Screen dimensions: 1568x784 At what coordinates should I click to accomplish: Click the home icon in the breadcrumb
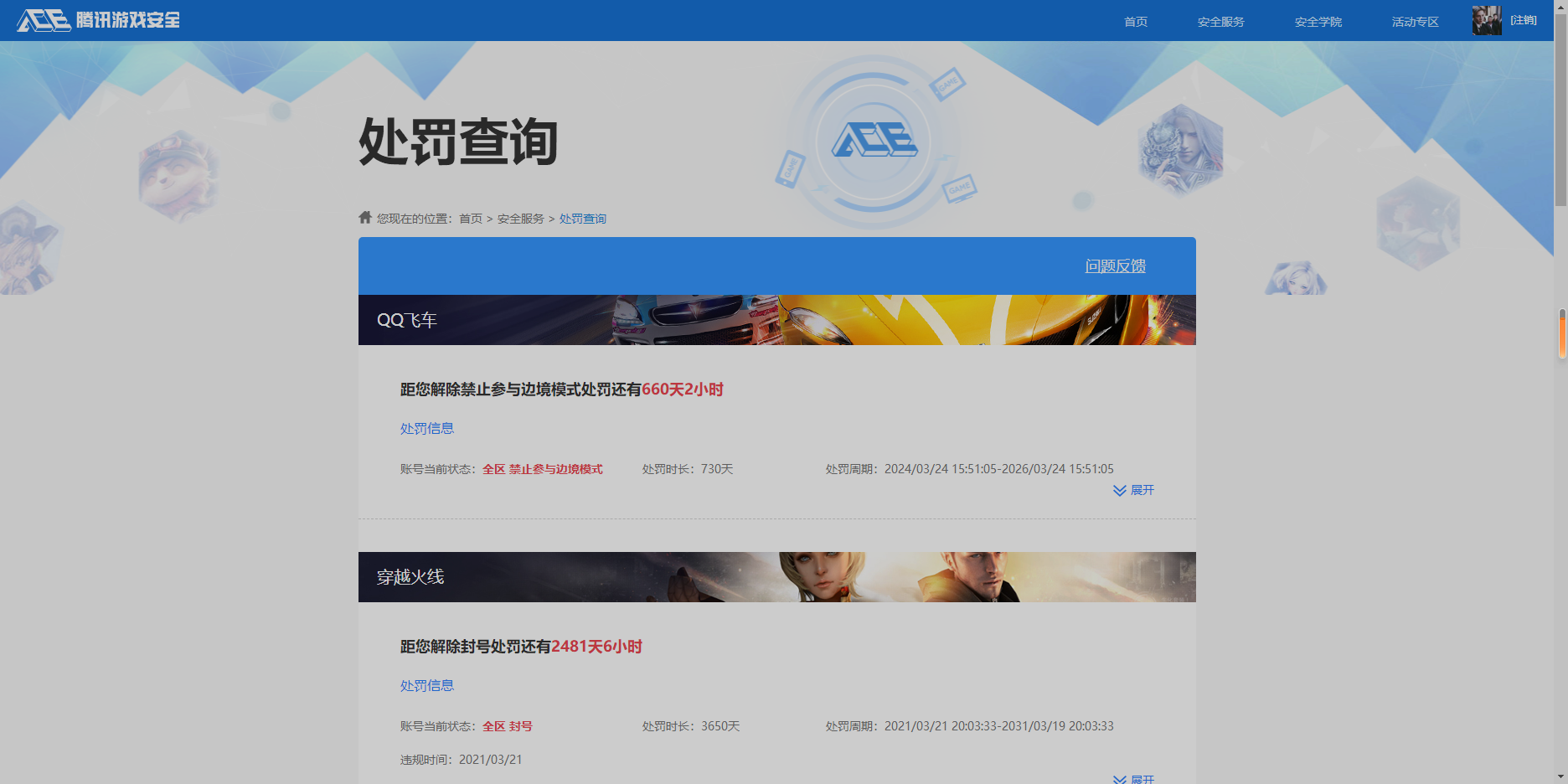tap(365, 217)
